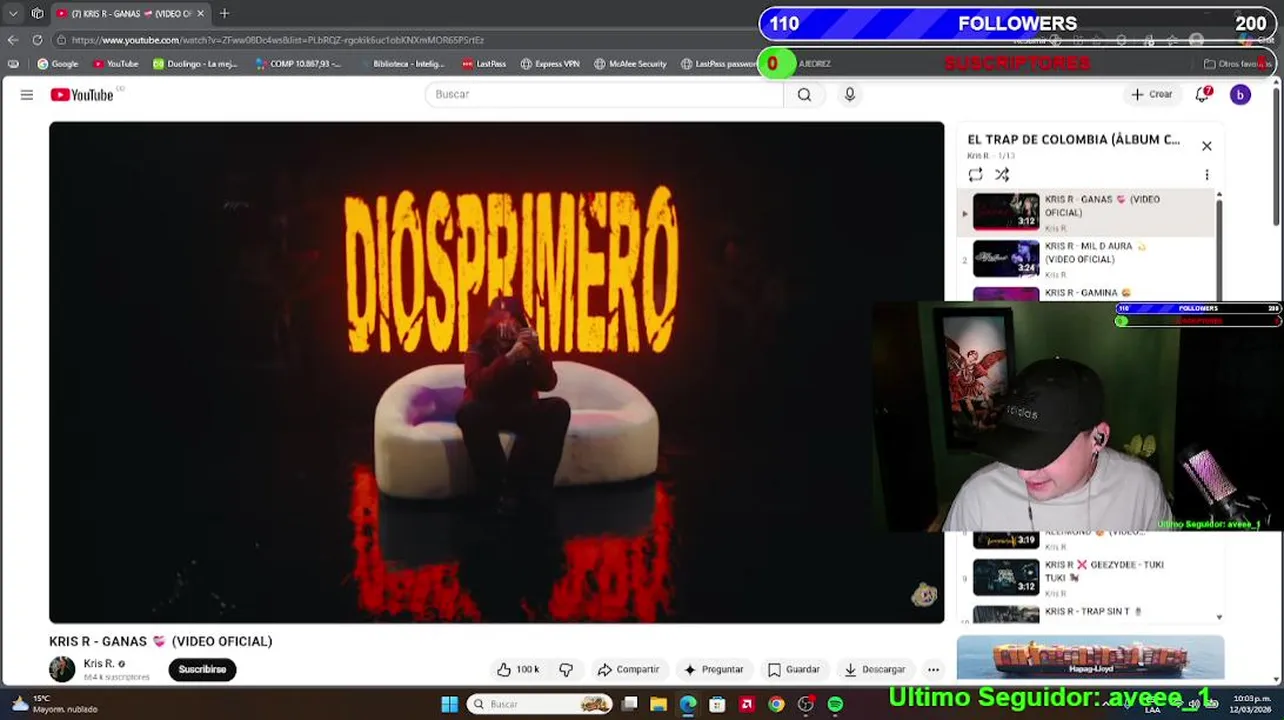Image resolution: width=1284 pixels, height=720 pixels.
Task: Open the red AMD app taskbar icon
Action: point(746,704)
